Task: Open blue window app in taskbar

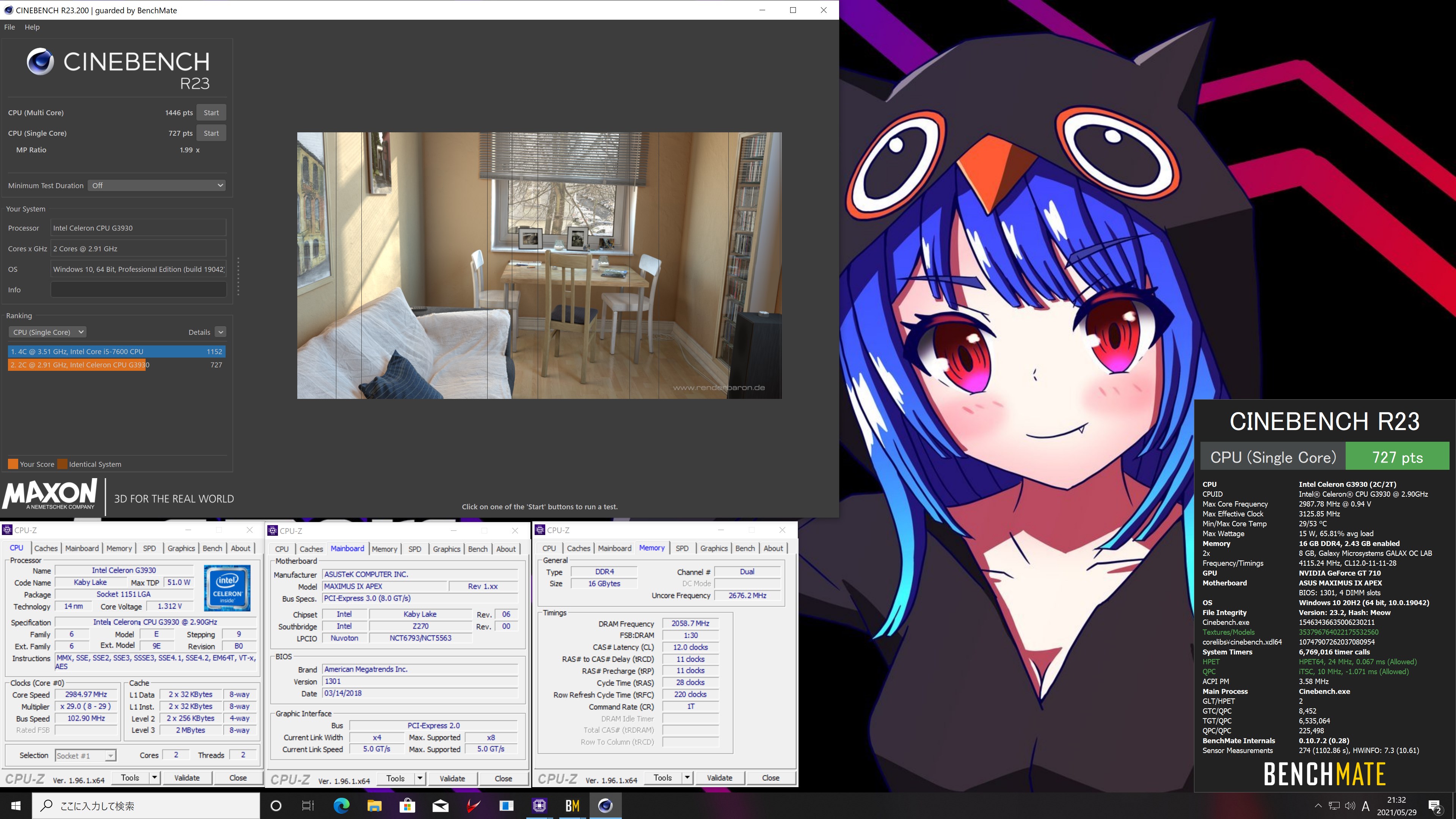Action: click(x=507, y=805)
